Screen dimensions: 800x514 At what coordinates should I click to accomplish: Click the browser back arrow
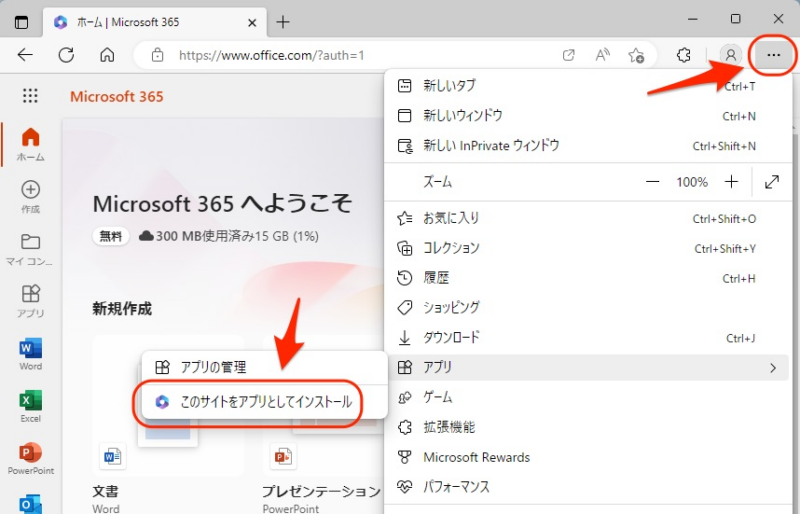tap(25, 55)
